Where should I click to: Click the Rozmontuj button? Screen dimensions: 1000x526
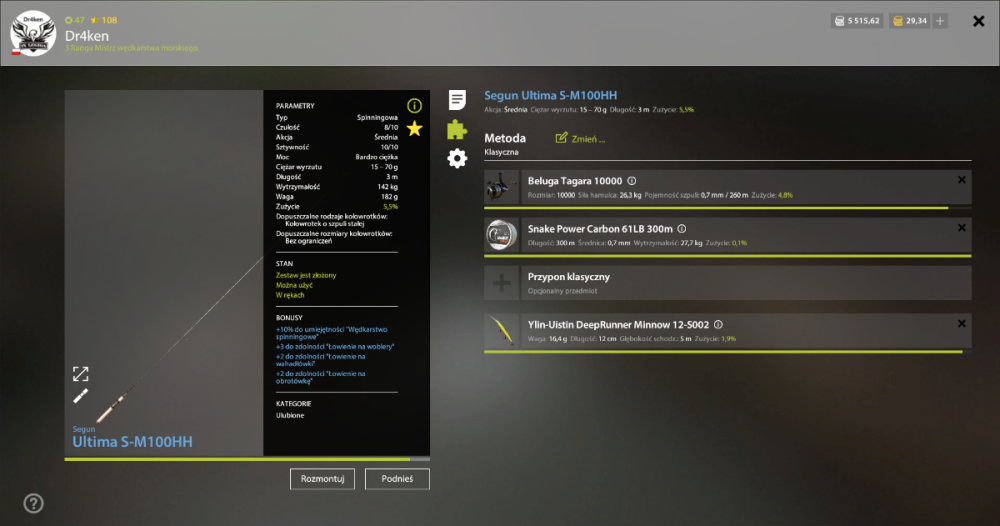point(322,479)
